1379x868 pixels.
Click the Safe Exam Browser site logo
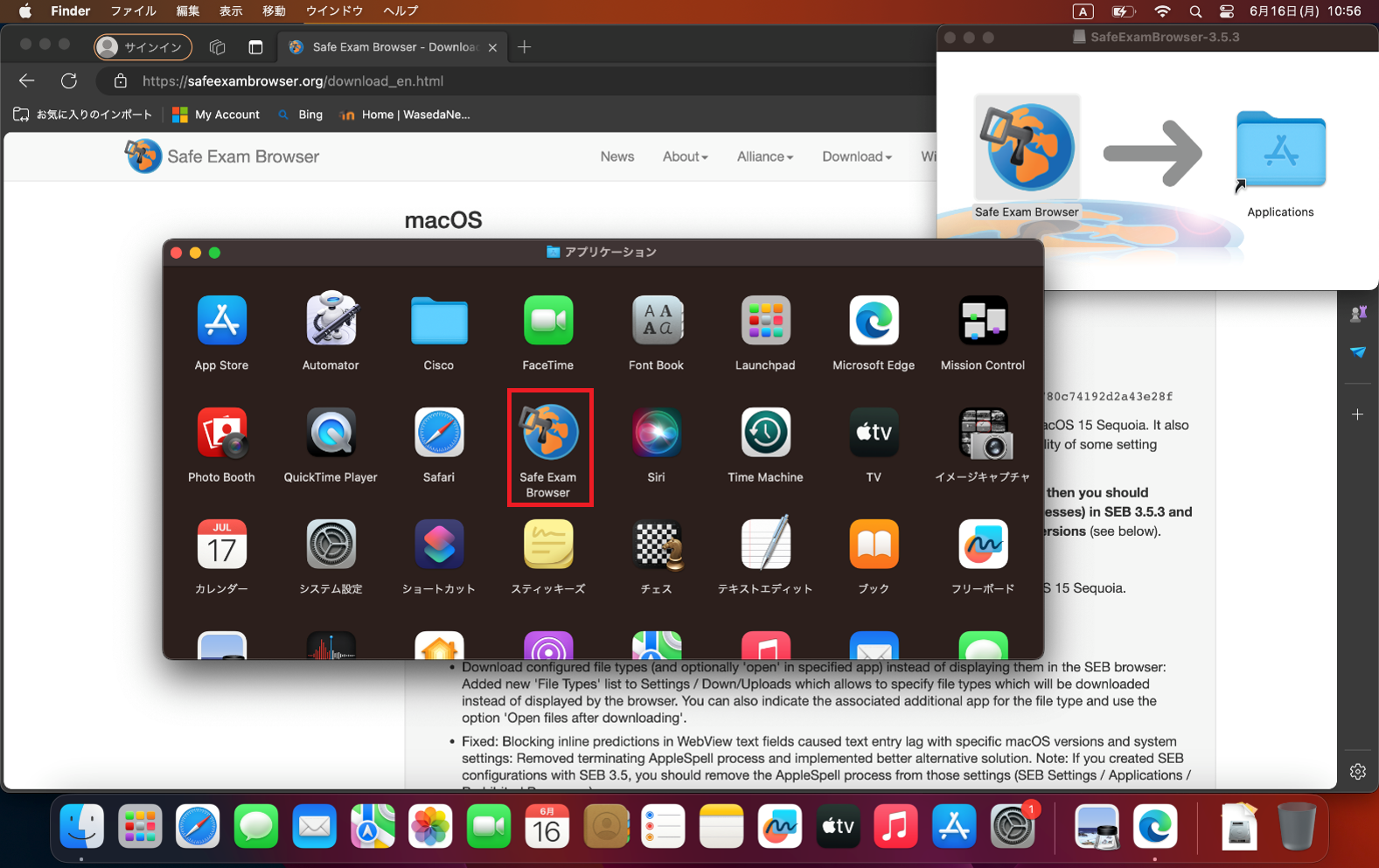222,156
